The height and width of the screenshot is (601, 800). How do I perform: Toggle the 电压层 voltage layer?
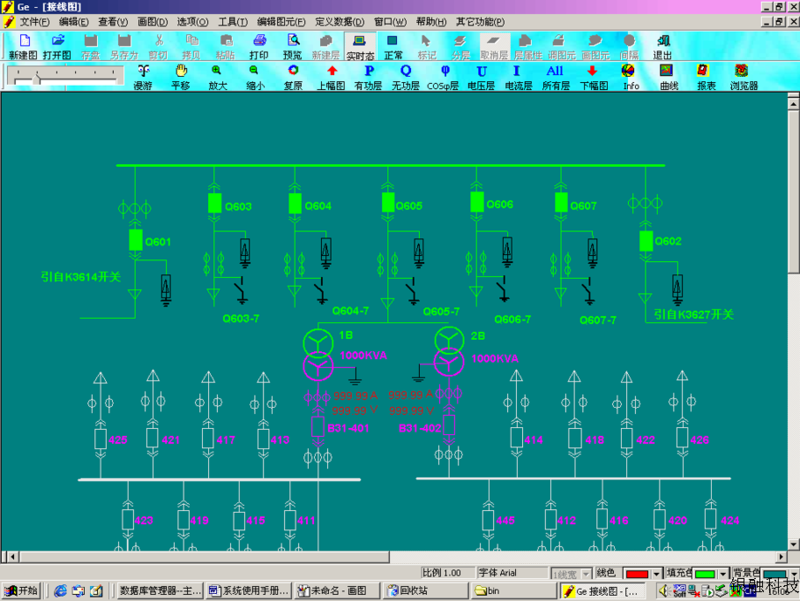482,77
